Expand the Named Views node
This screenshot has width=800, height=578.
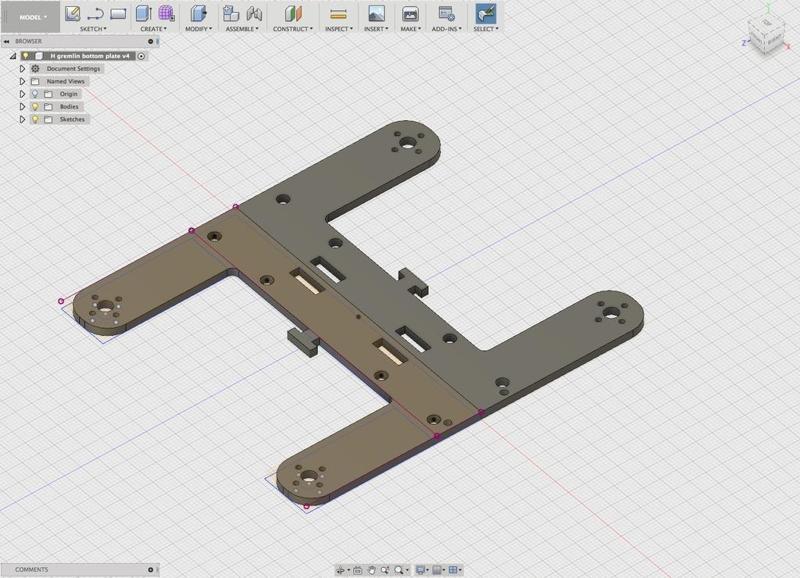22,81
